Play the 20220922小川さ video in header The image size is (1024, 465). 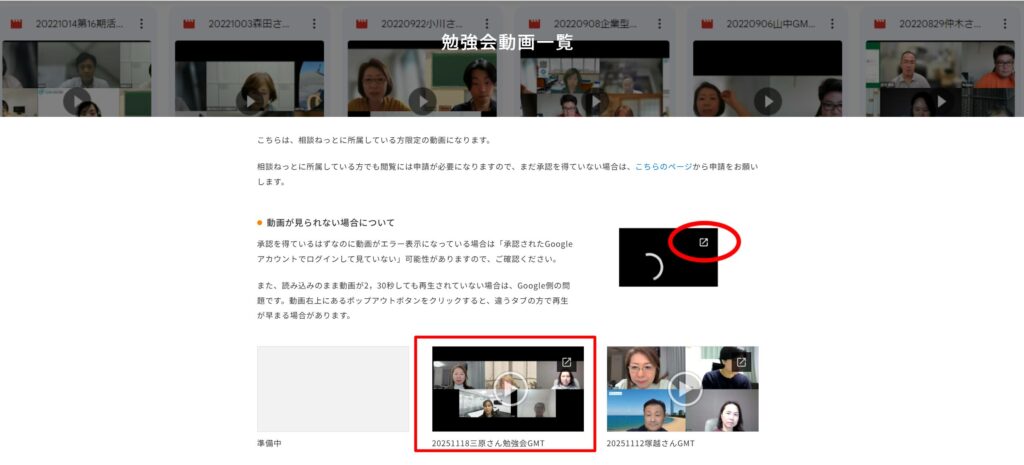[422, 100]
